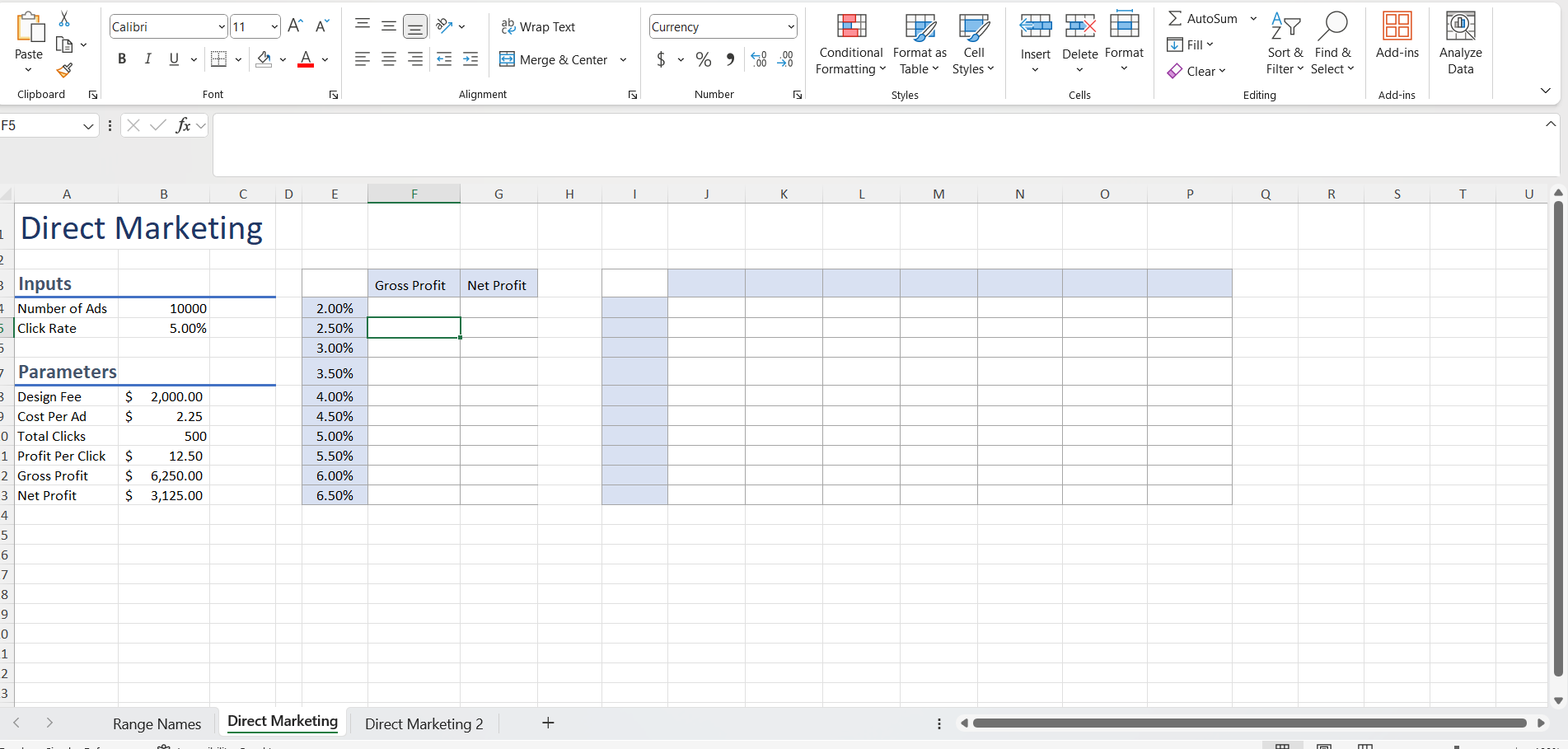Click Decrease Decimal icon
The width and height of the screenshot is (1568, 749).
coord(785,59)
